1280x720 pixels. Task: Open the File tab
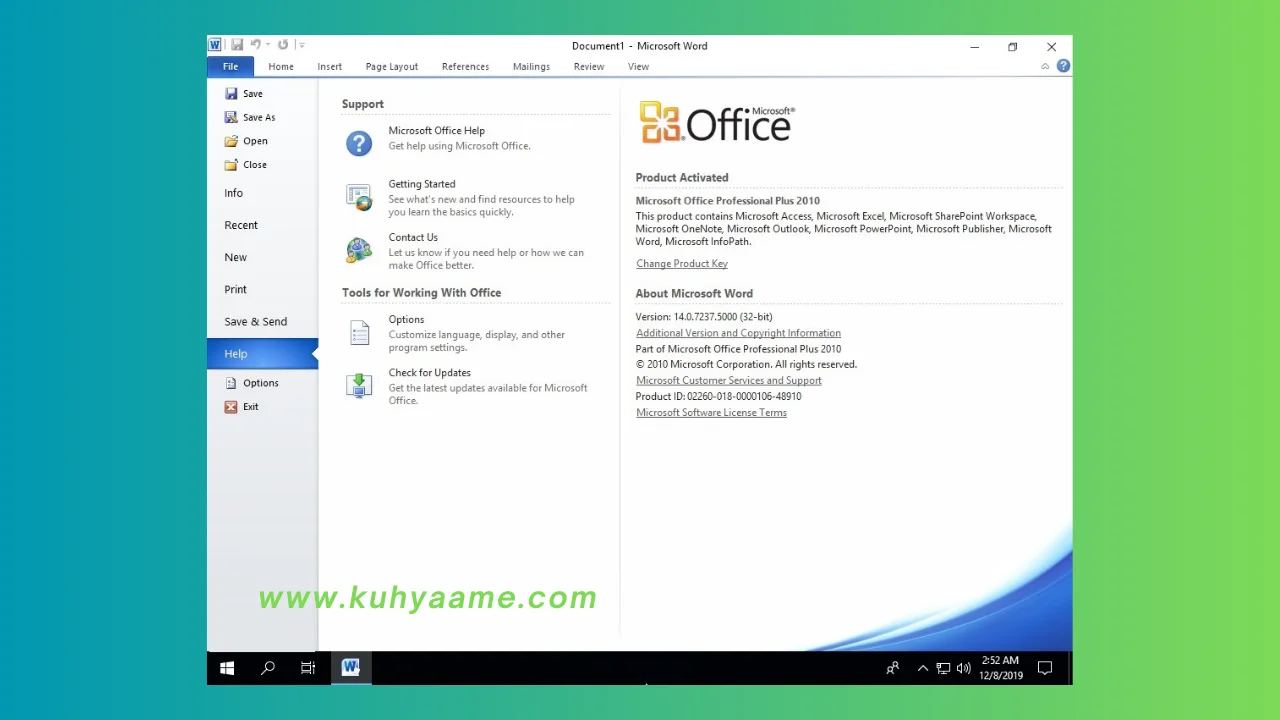click(x=230, y=67)
